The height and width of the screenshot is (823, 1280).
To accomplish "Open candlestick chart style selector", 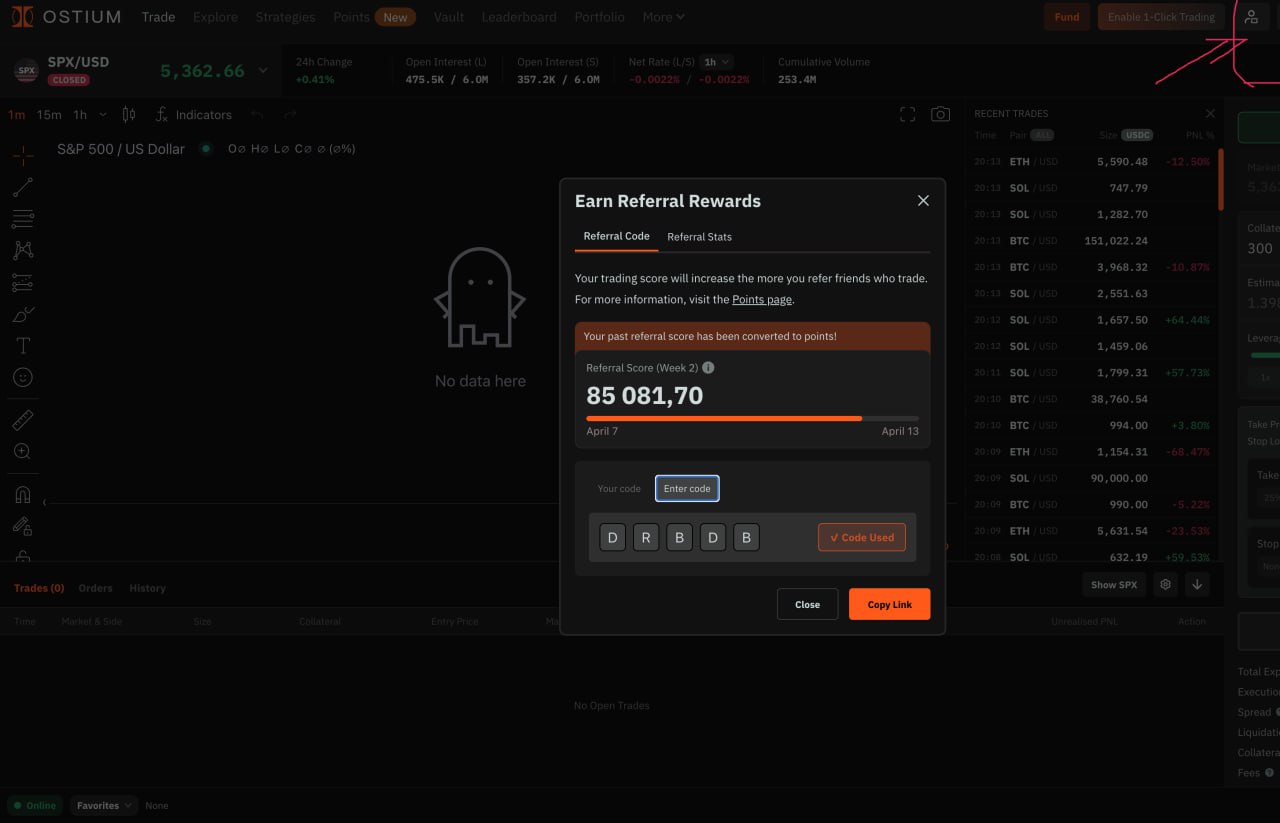I will [128, 115].
